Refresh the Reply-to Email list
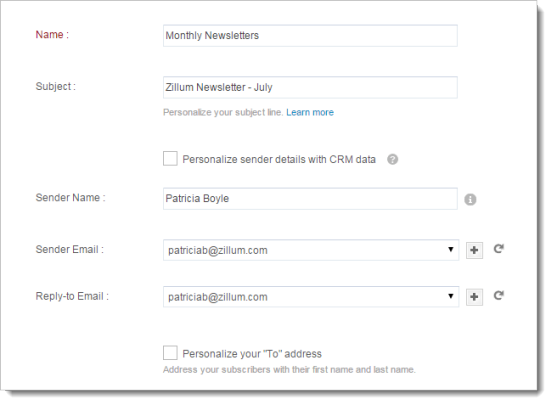Image resolution: width=550 pixels, height=403 pixels. click(499, 295)
